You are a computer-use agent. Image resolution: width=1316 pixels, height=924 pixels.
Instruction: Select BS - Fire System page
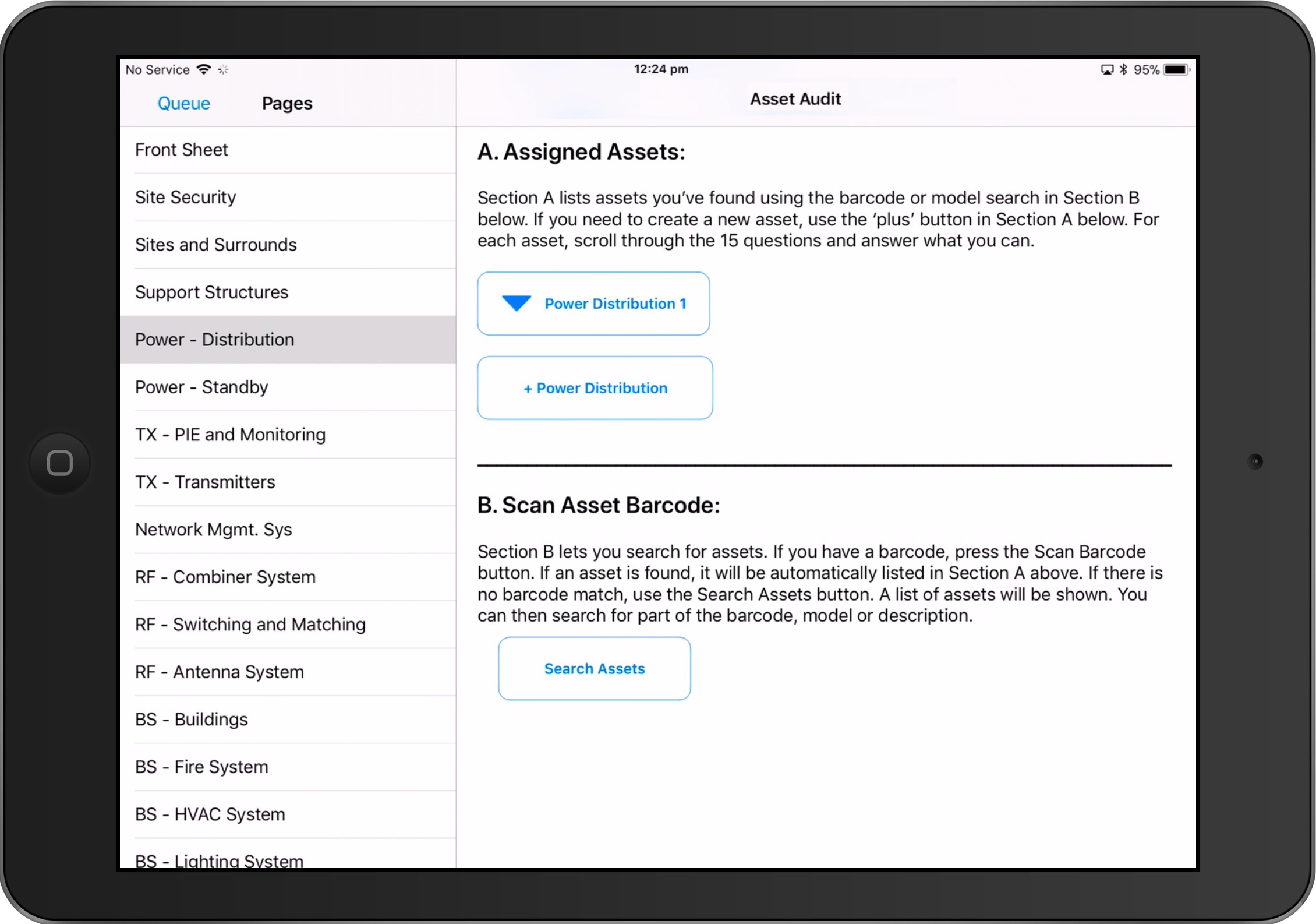288,767
